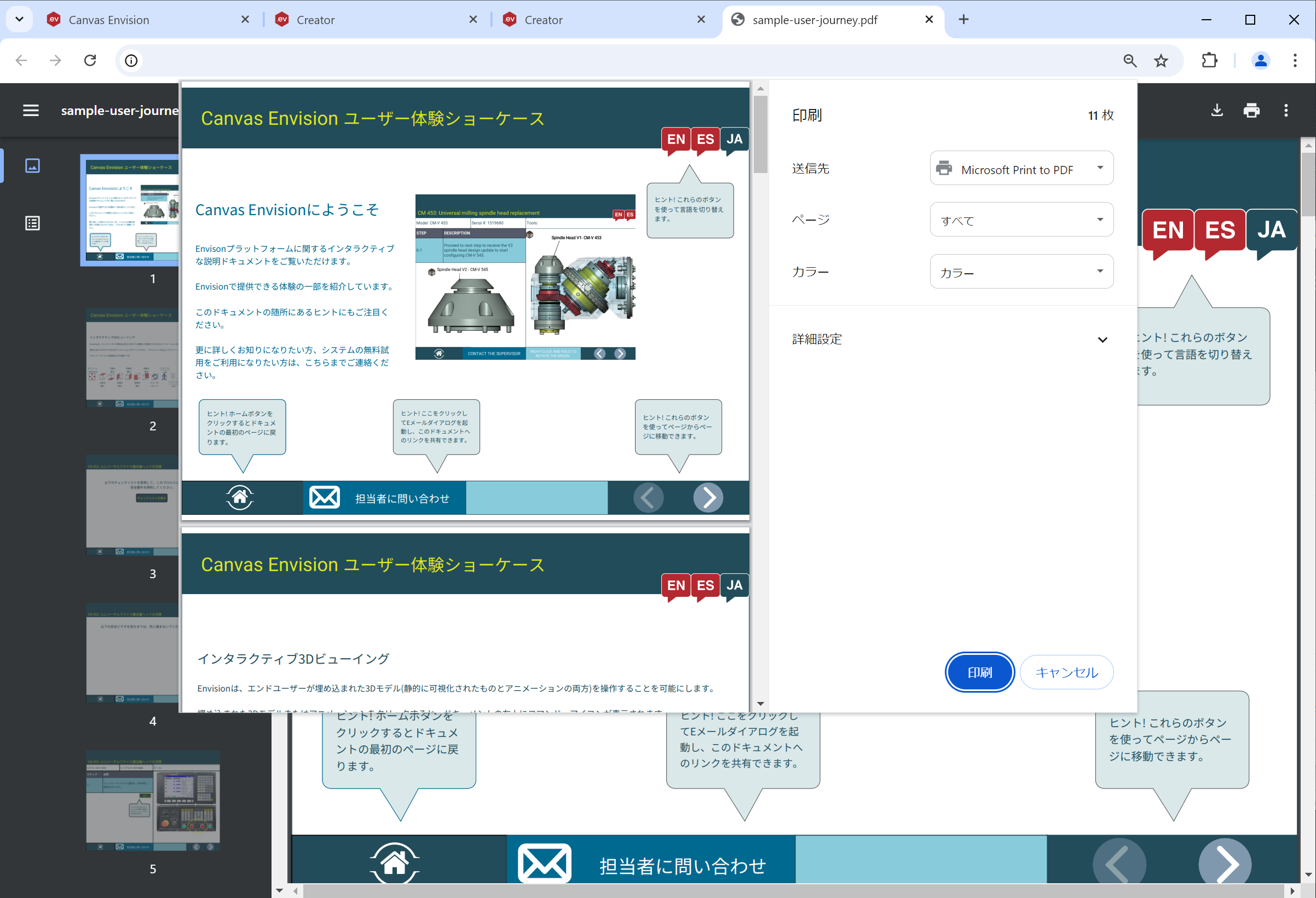
Task: Switch to the Canvas Envision tab
Action: pyautogui.click(x=147, y=20)
